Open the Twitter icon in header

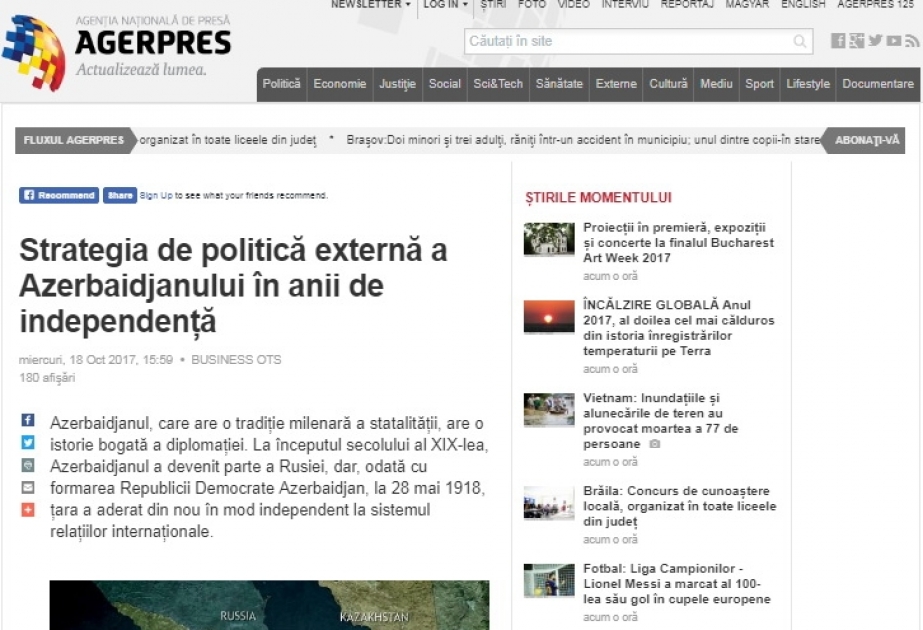[x=875, y=41]
